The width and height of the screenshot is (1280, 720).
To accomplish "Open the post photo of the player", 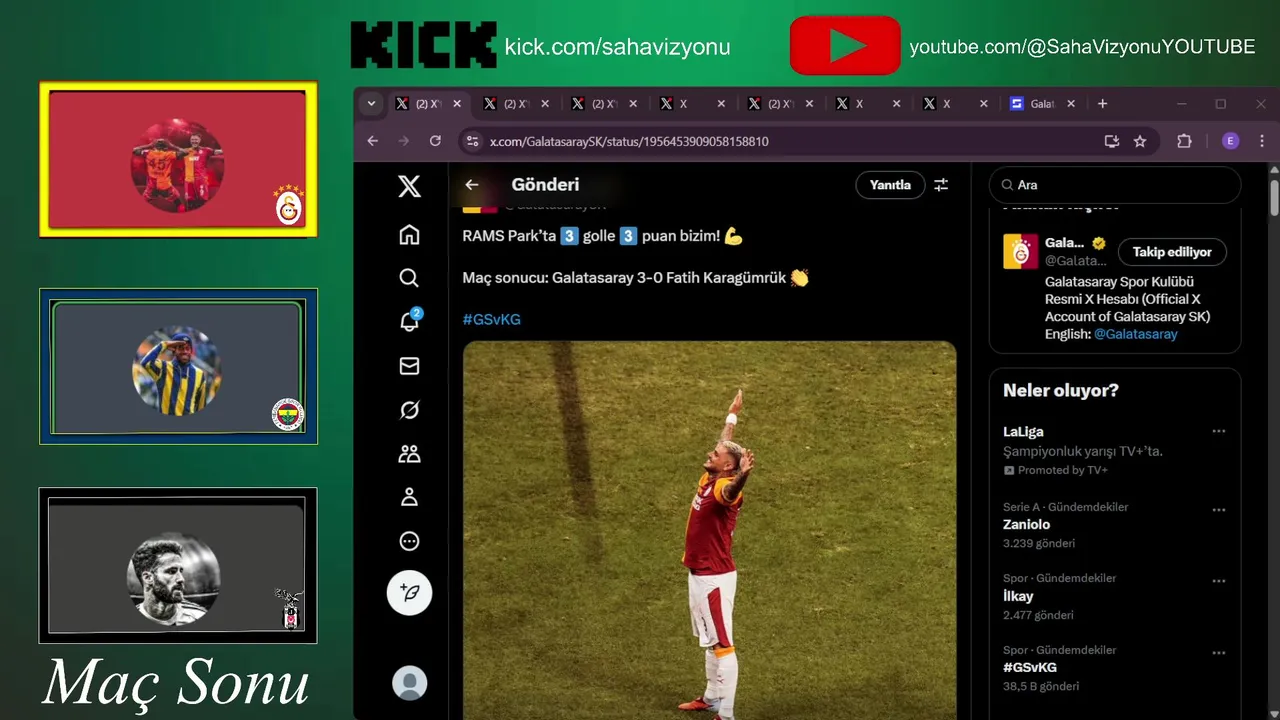I will 709,530.
